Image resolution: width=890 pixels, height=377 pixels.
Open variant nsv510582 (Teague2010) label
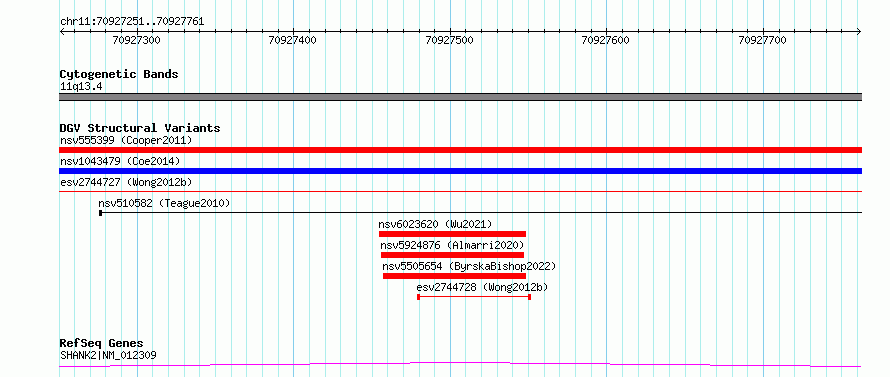pos(164,203)
